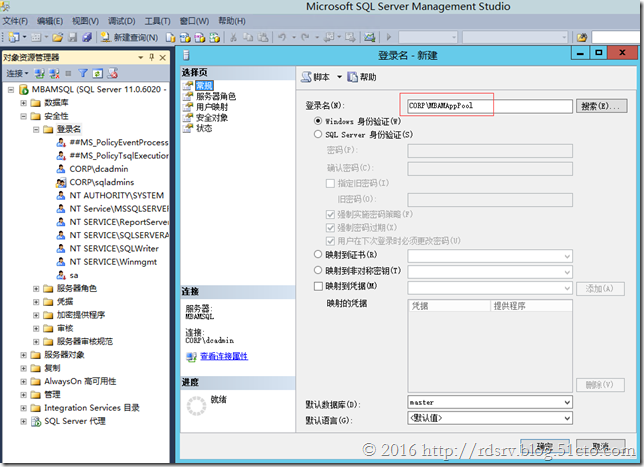Screen dimensions: 644x467
Task: Open the 窗口(W) menu
Action: (x=194, y=21)
